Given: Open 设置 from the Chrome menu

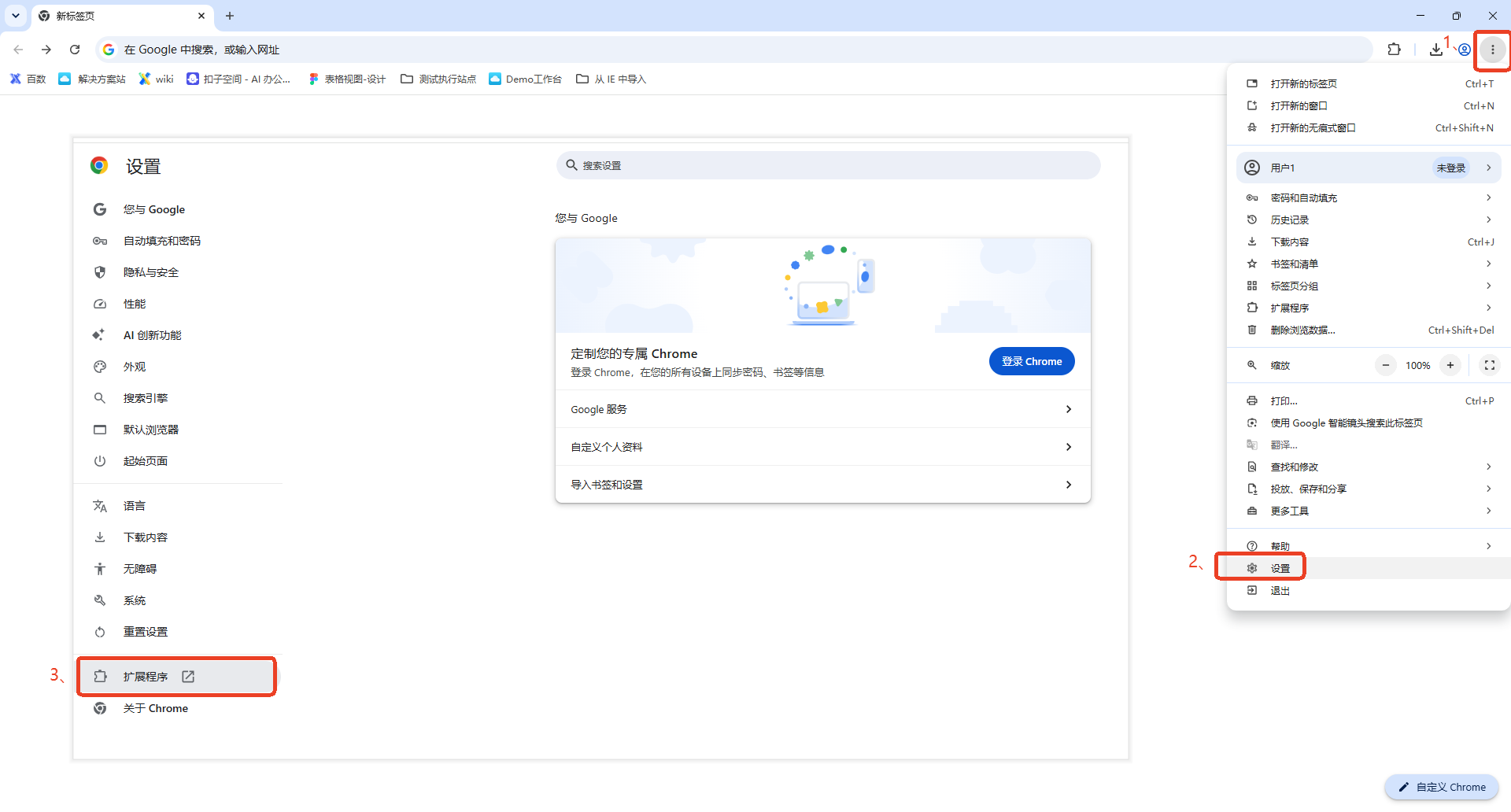Looking at the screenshot, I should (1369, 568).
